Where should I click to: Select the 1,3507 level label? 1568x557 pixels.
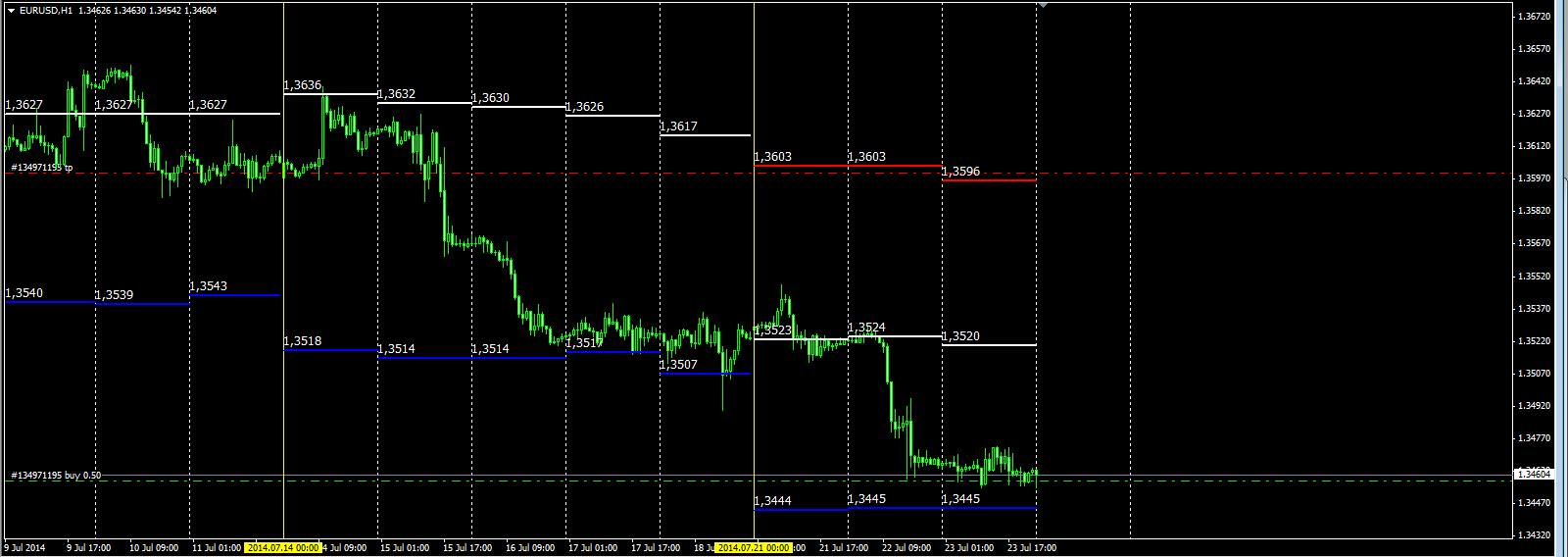tap(679, 365)
